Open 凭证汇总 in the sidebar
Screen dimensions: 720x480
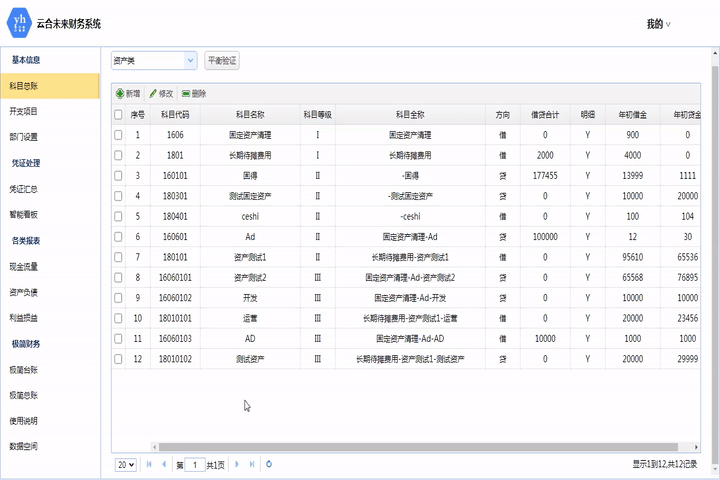click(x=24, y=188)
